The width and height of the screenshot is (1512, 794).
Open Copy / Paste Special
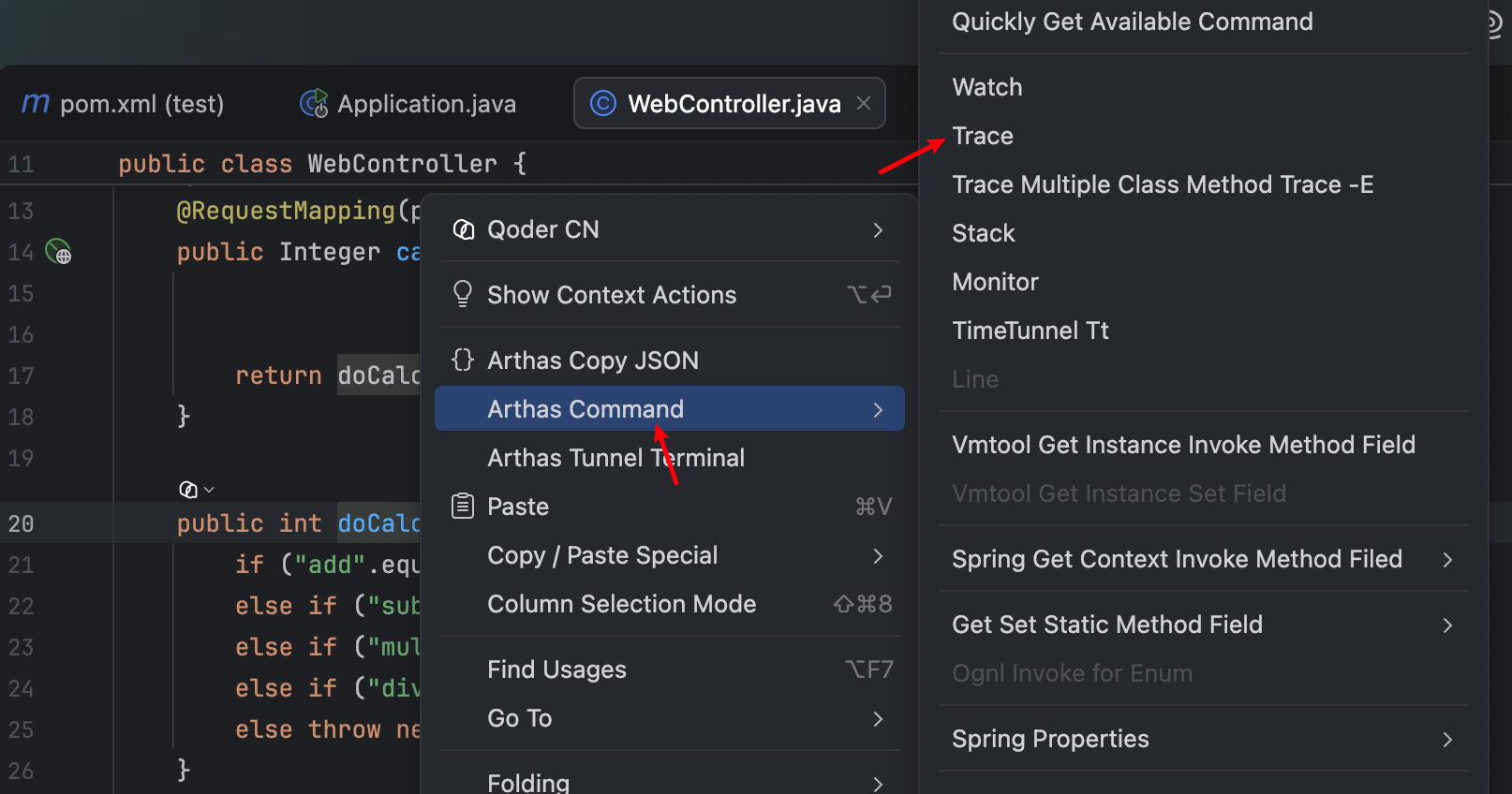(x=670, y=555)
